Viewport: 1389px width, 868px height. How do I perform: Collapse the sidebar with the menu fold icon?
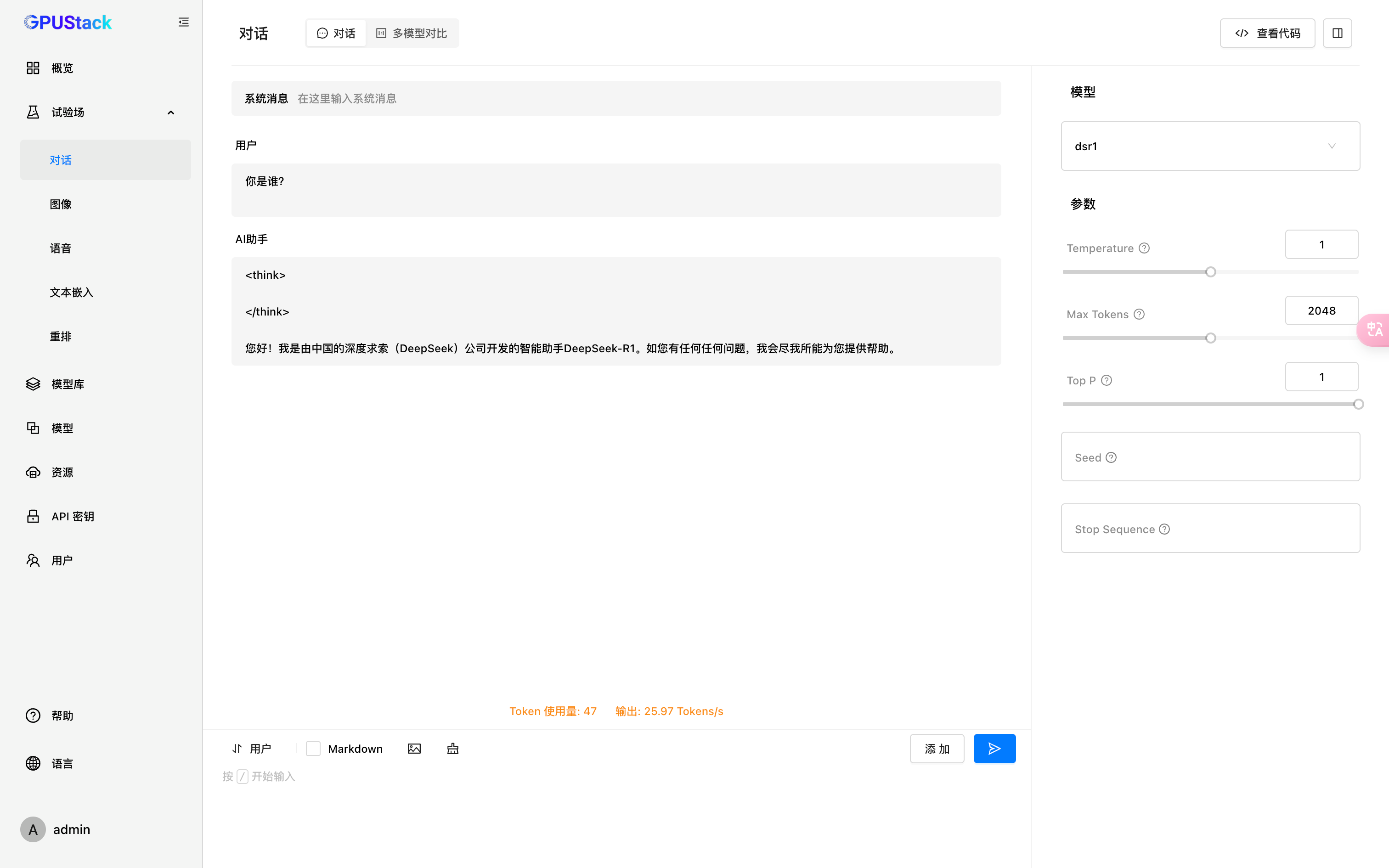coord(183,23)
